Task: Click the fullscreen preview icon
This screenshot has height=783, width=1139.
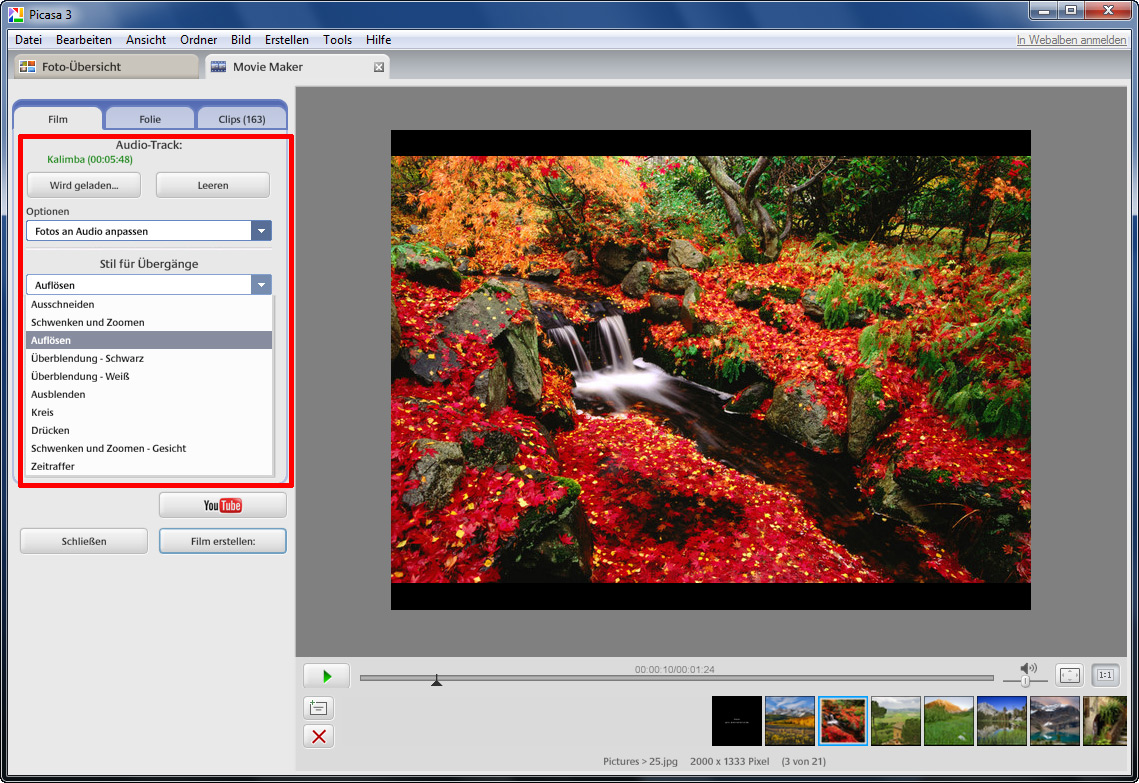Action: coord(1069,675)
